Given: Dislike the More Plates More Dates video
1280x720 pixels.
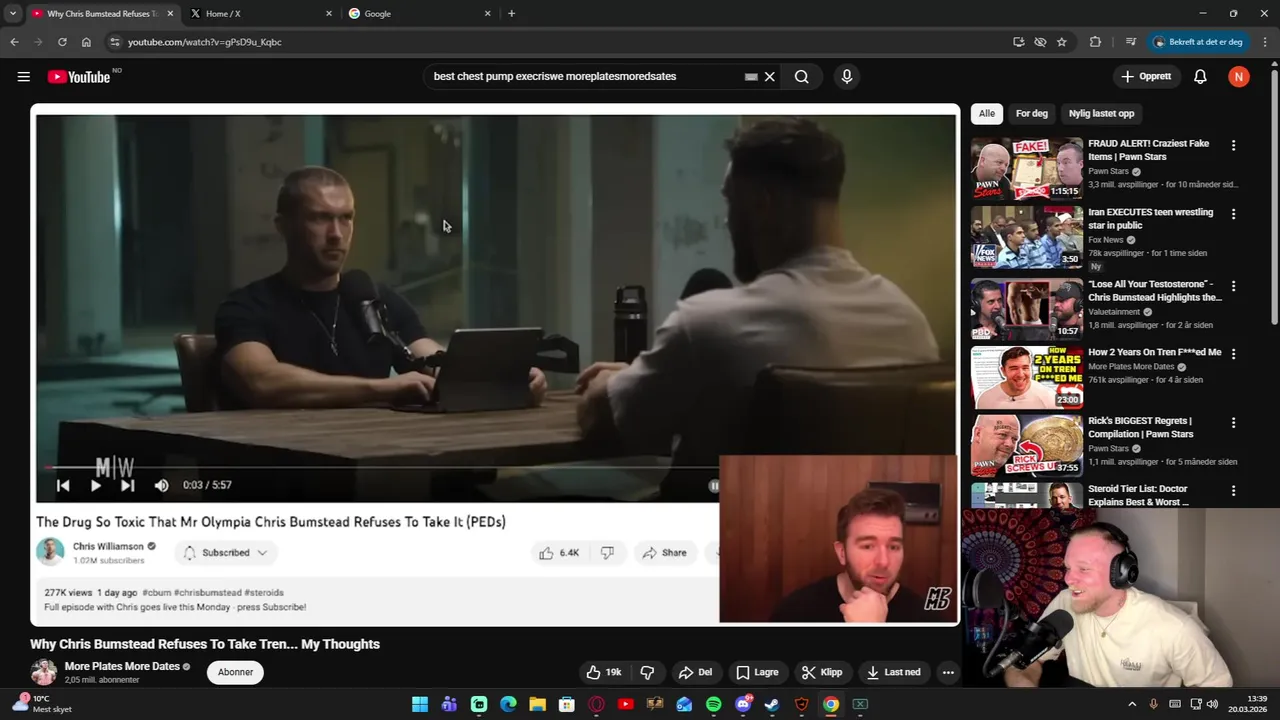Looking at the screenshot, I should 647,673.
